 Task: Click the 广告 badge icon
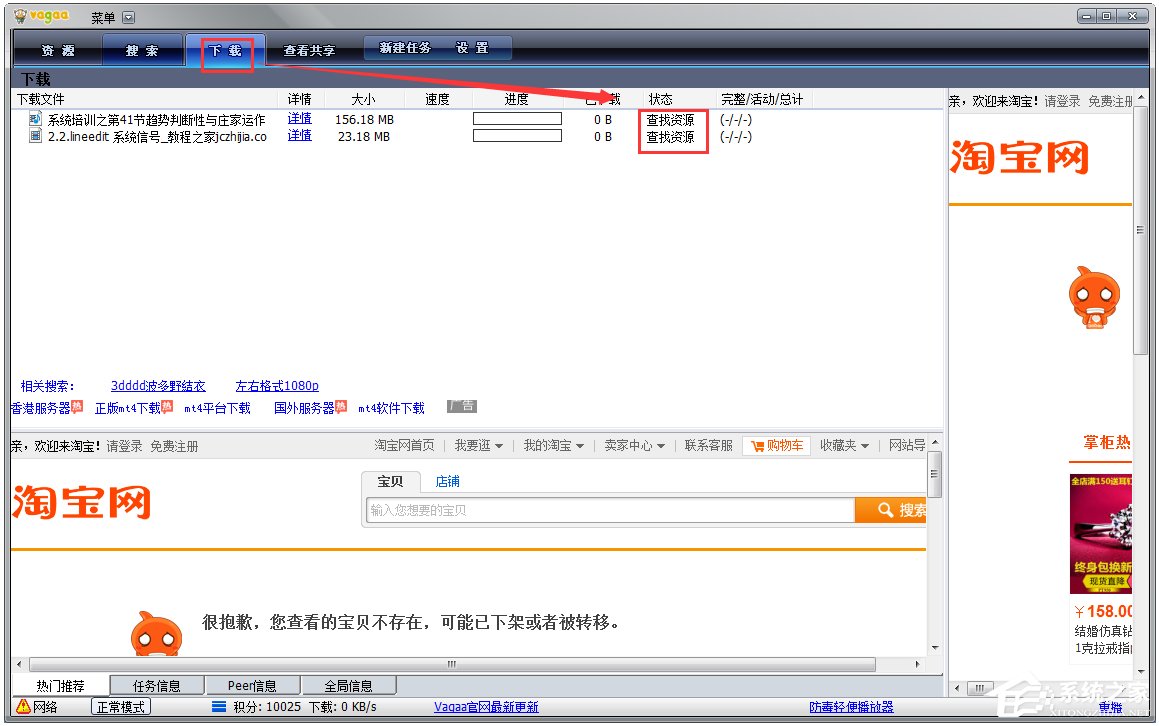462,406
